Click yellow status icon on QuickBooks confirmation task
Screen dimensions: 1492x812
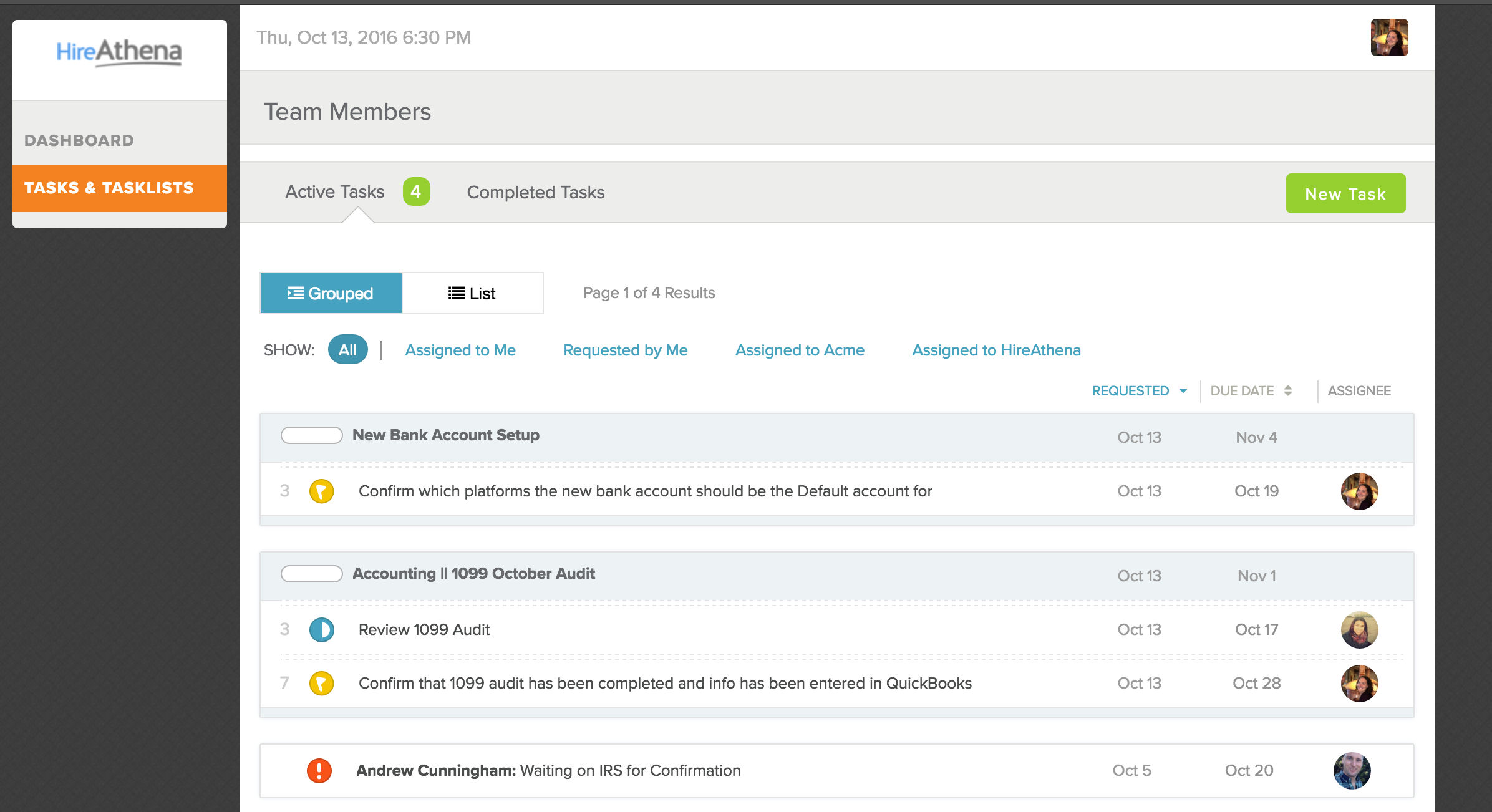click(321, 684)
